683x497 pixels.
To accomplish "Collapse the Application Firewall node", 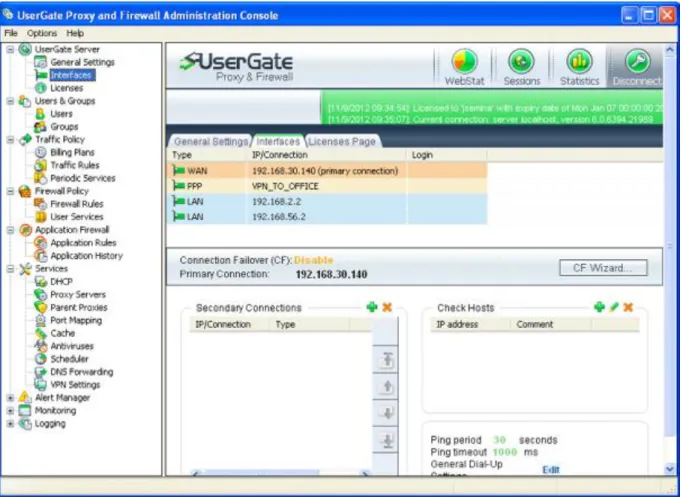I will coord(10,230).
